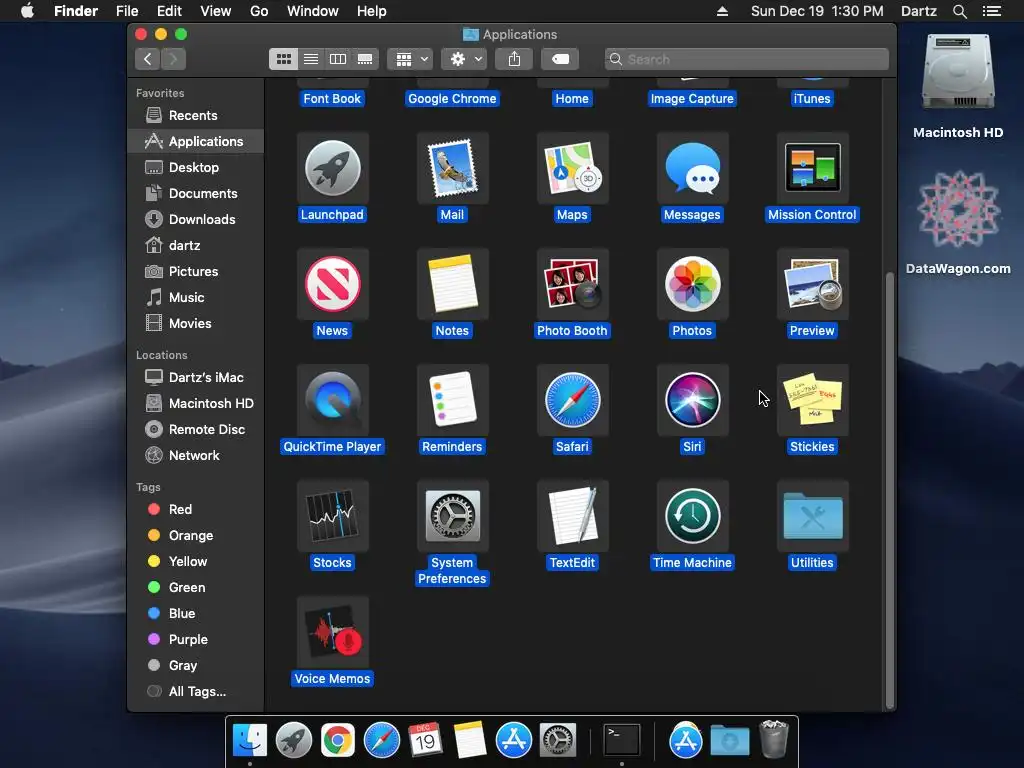Select the Maps app icon

(x=573, y=168)
